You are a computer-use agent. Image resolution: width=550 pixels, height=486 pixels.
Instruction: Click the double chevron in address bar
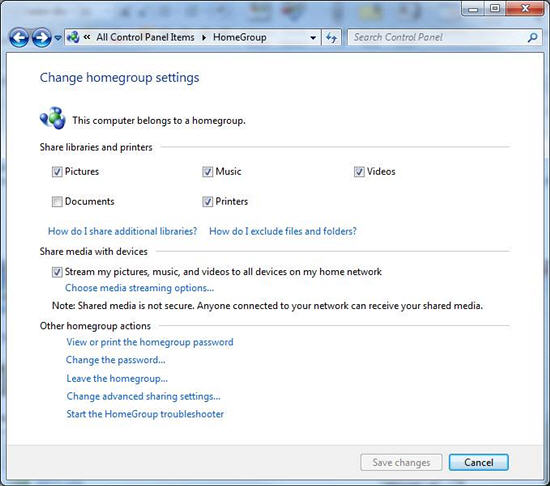pyautogui.click(x=87, y=37)
